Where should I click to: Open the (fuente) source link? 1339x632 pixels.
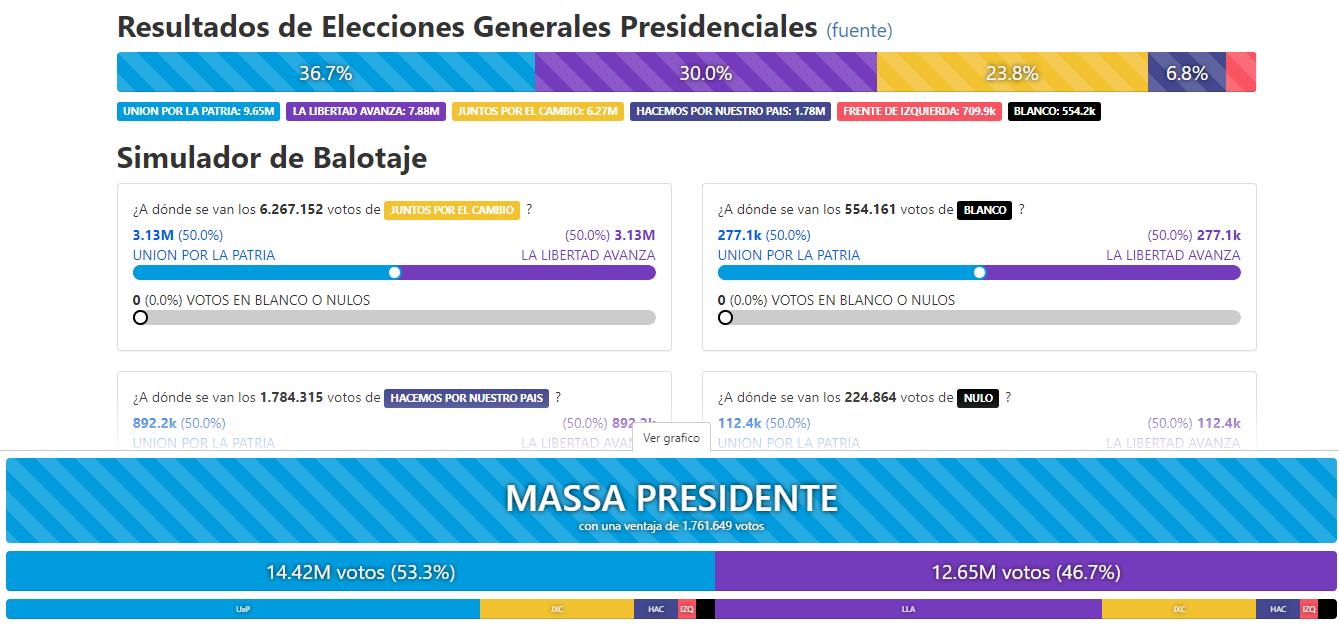(859, 31)
